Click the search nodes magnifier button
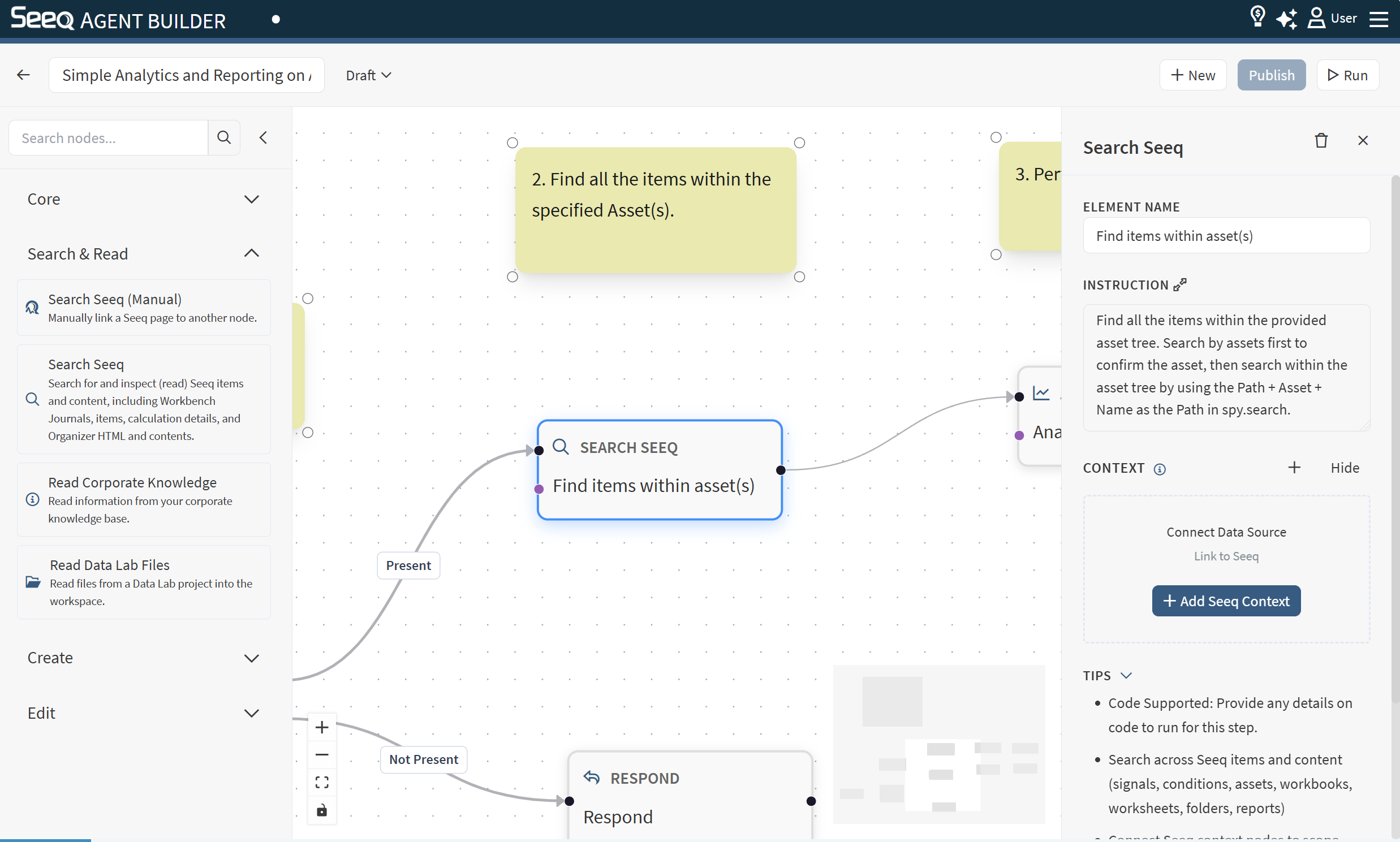 223,137
